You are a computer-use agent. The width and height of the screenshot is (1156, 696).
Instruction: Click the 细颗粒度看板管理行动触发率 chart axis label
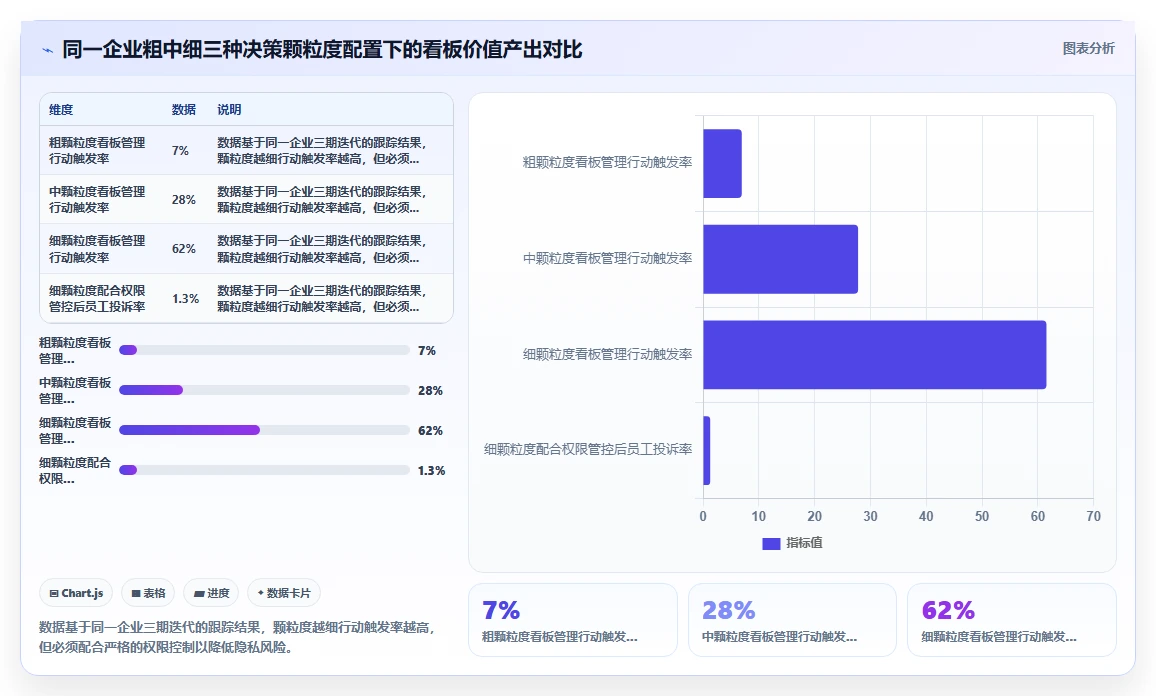pos(607,354)
